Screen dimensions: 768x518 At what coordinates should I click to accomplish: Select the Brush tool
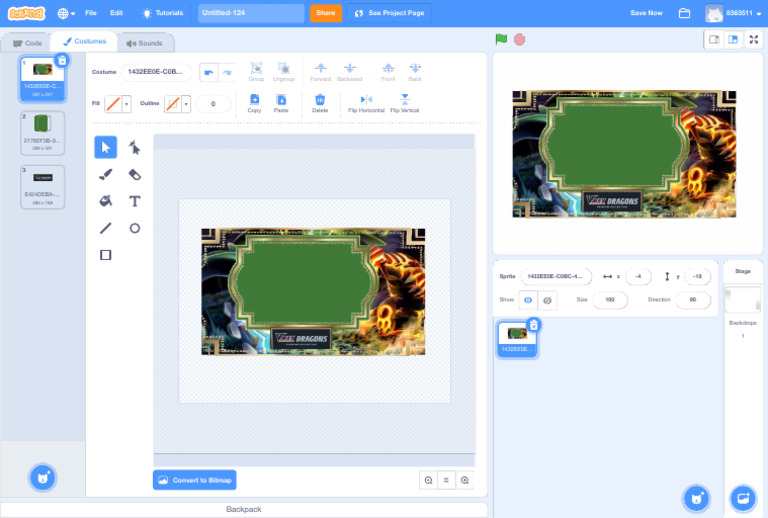pyautogui.click(x=105, y=174)
